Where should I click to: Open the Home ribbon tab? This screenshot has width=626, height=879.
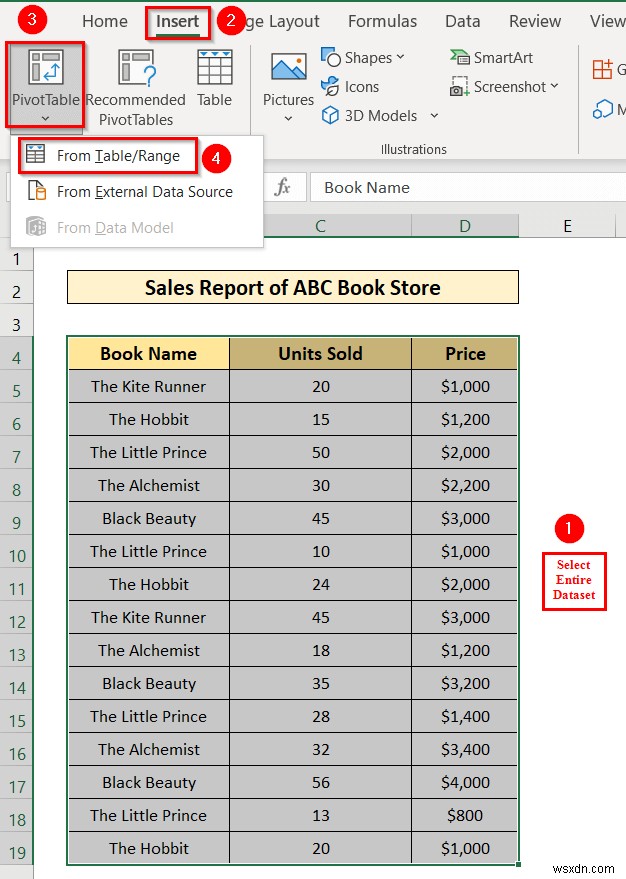(105, 21)
